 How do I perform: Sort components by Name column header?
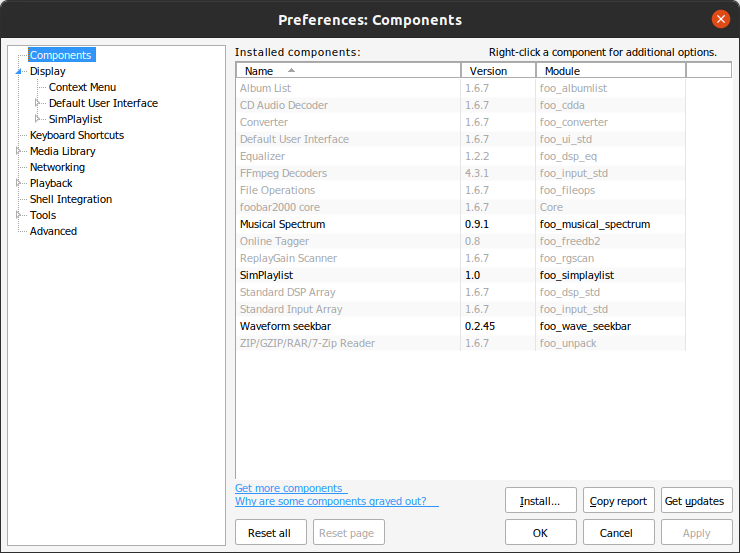click(348, 71)
